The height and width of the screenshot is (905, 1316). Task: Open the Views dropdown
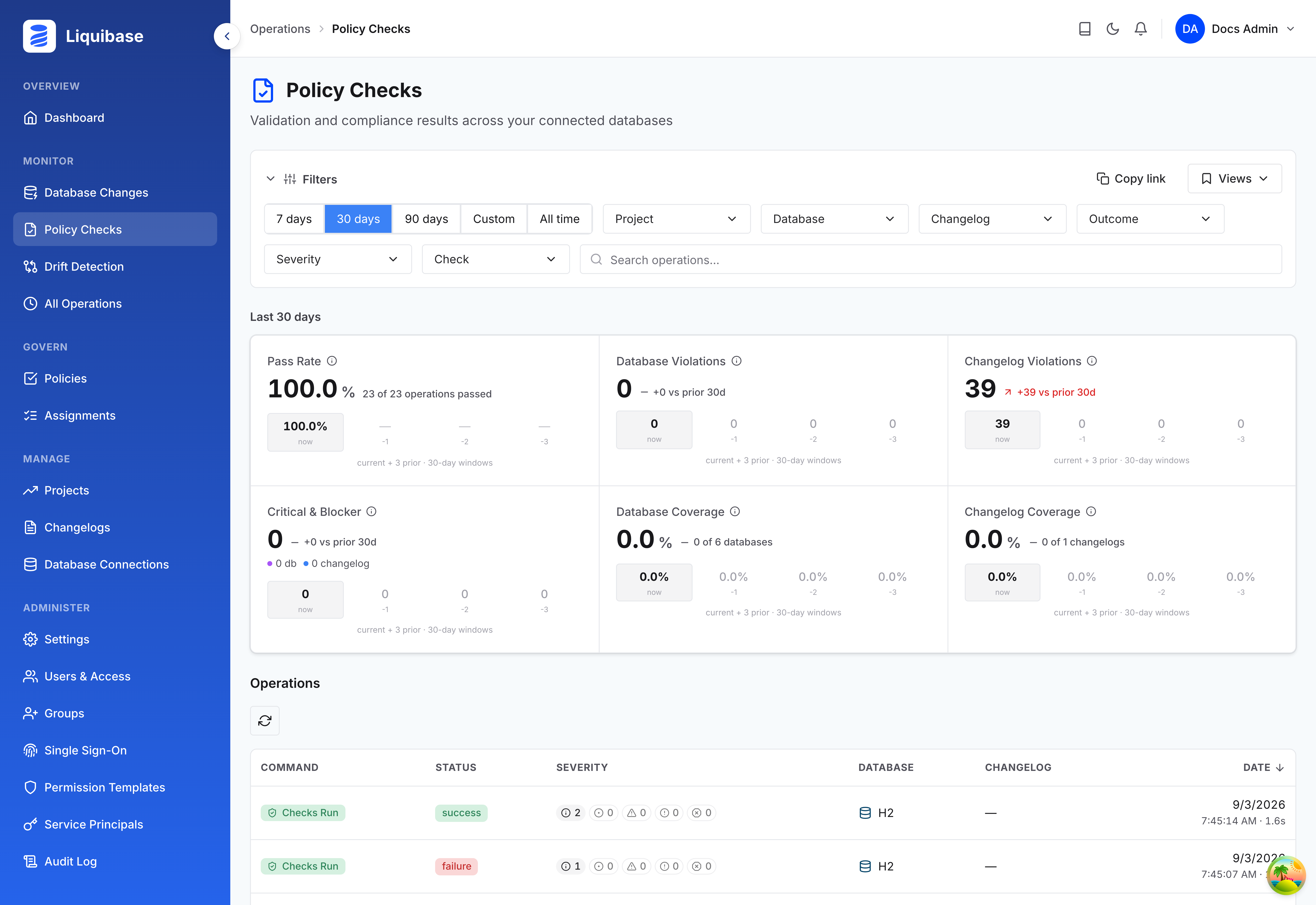point(1234,179)
